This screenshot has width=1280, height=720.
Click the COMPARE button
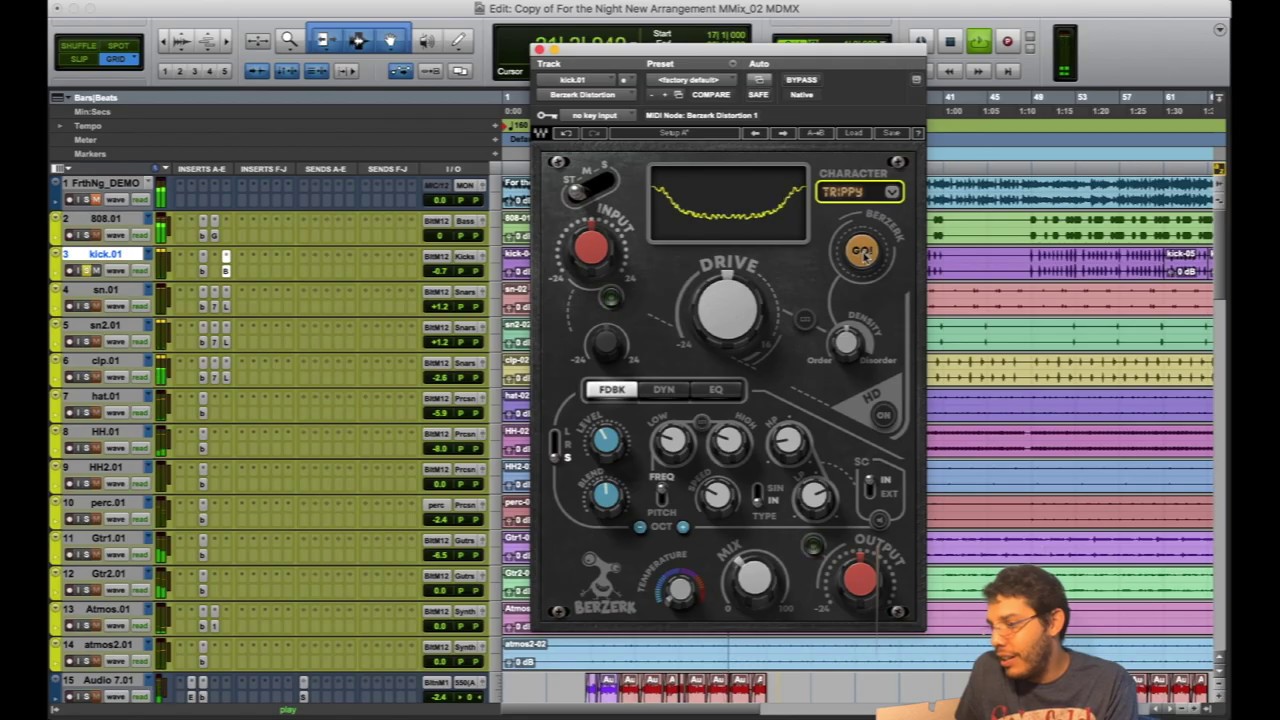pos(711,95)
